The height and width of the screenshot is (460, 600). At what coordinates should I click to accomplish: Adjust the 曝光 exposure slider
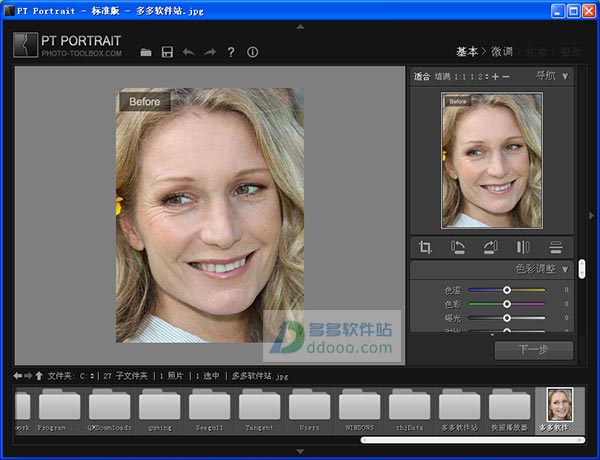[x=507, y=318]
